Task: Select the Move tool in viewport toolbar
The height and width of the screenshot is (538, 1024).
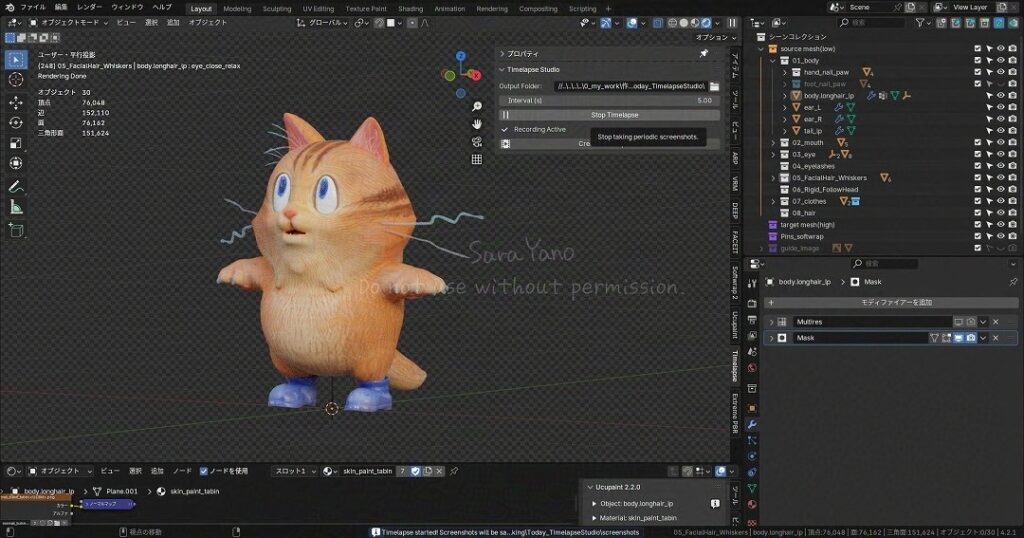Action: coord(16,102)
